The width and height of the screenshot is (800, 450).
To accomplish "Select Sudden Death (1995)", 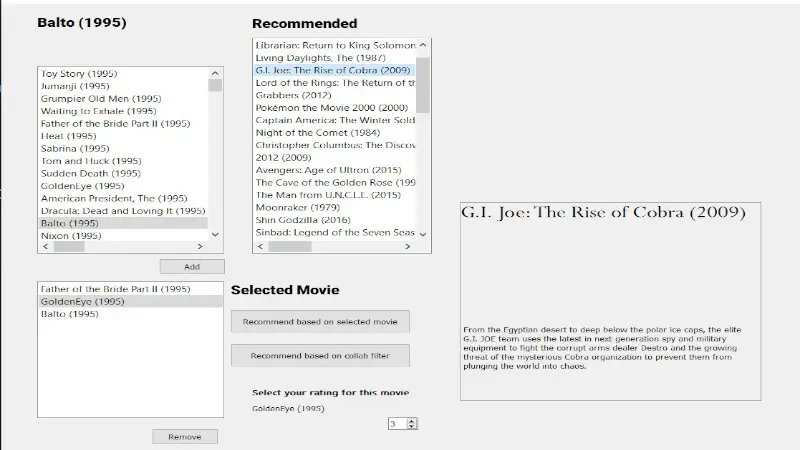I will [123, 173].
